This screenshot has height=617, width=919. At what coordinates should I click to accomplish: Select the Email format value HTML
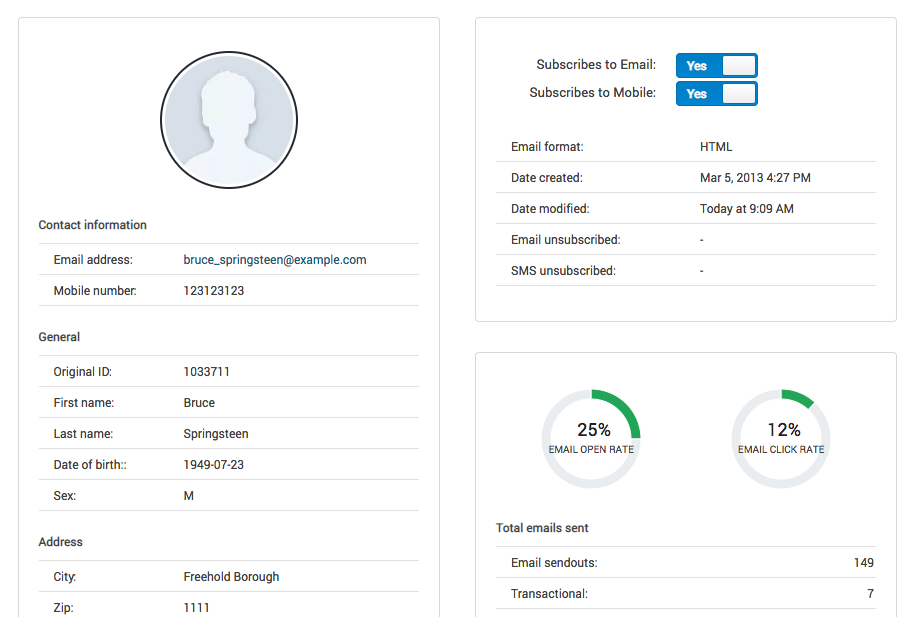(x=716, y=146)
